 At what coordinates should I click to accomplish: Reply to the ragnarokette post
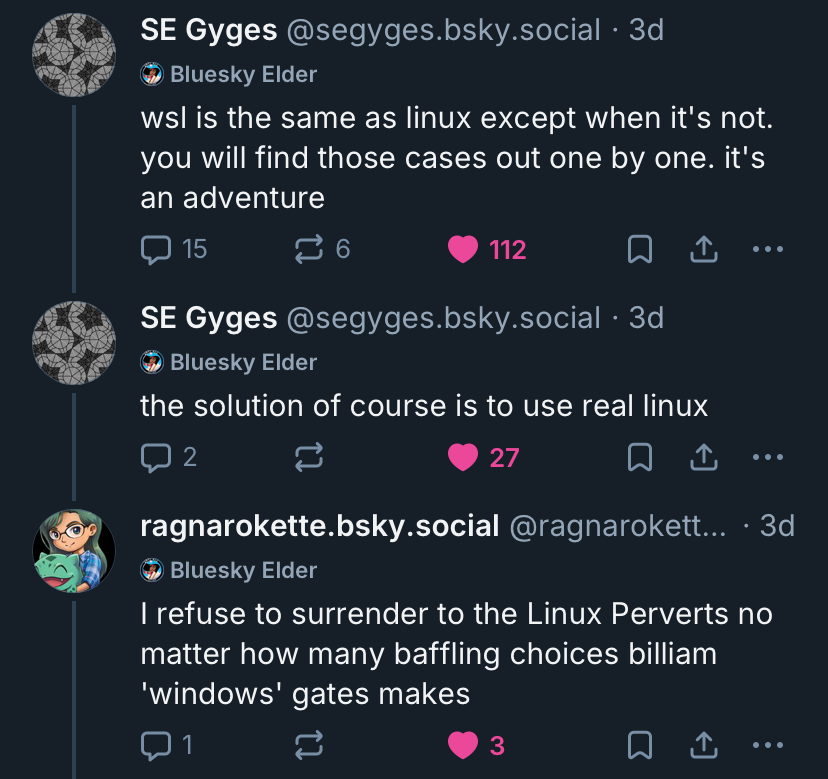click(x=157, y=745)
